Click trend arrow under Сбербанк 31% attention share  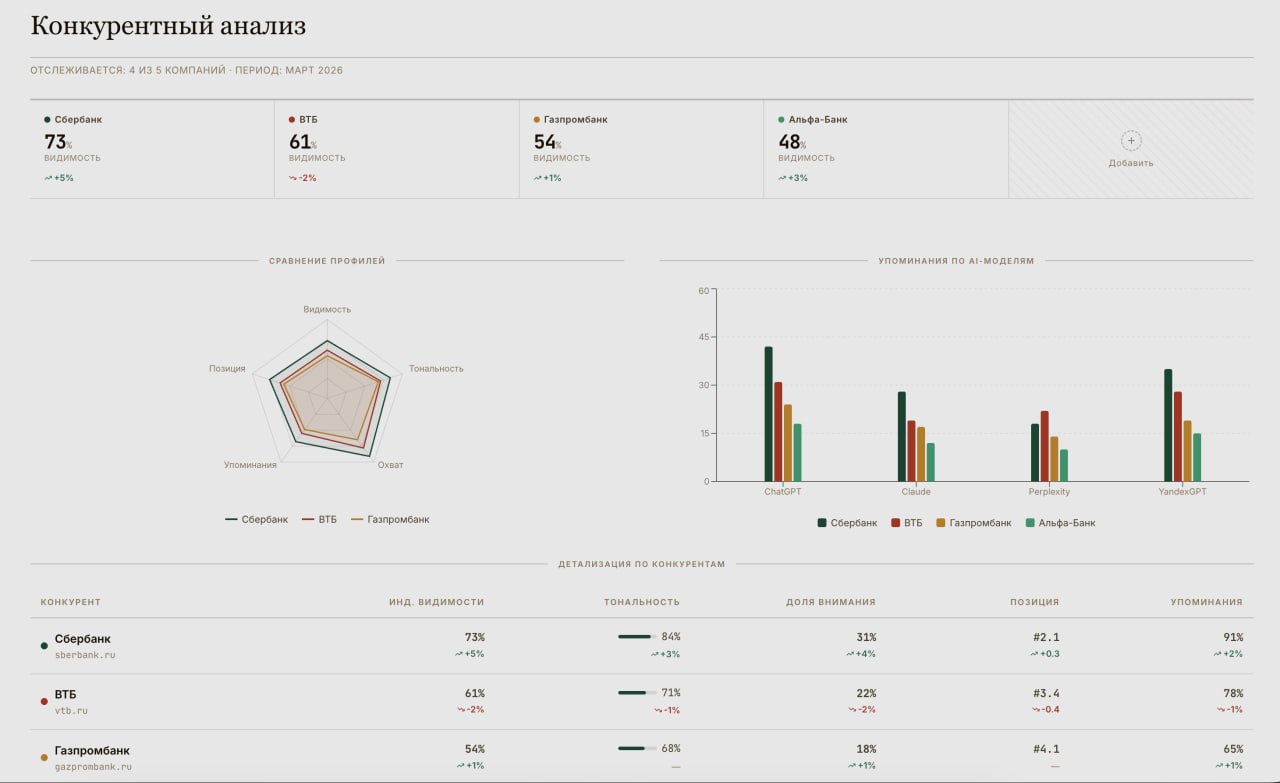pyautogui.click(x=851, y=654)
